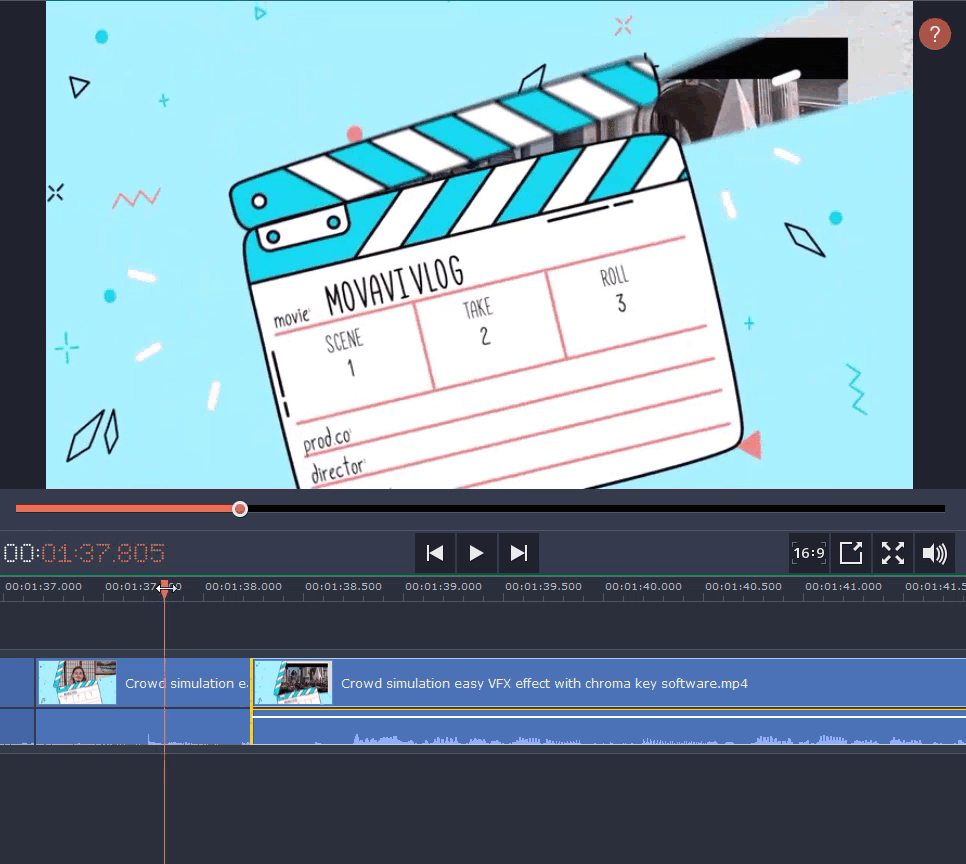Image resolution: width=966 pixels, height=864 pixels.
Task: Skip to next frame button
Action: (519, 553)
